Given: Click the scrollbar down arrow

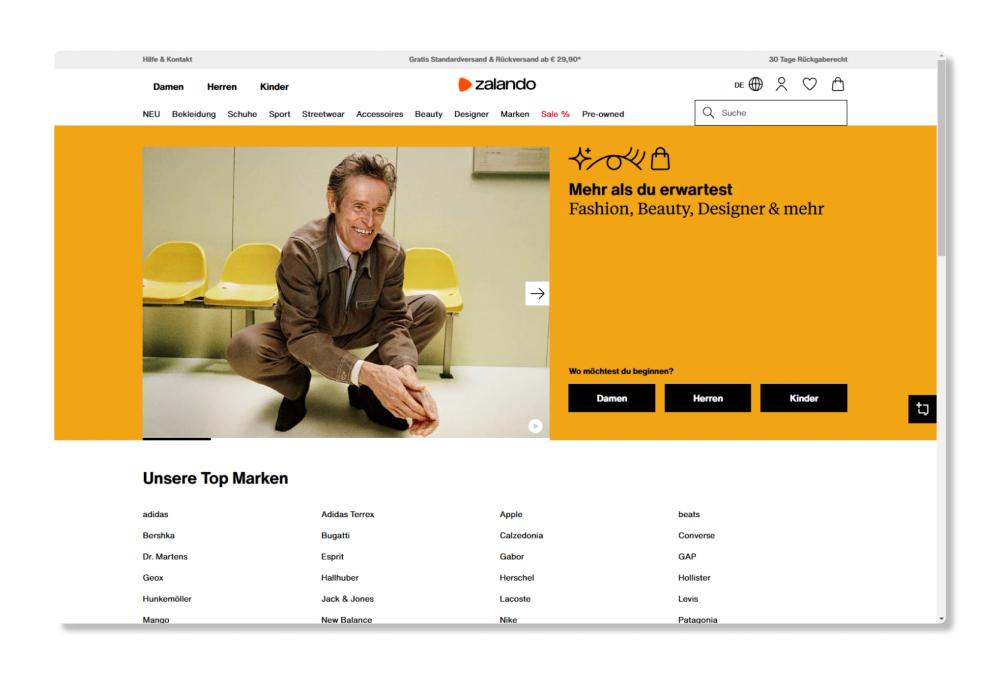Looking at the screenshot, I should (x=941, y=619).
